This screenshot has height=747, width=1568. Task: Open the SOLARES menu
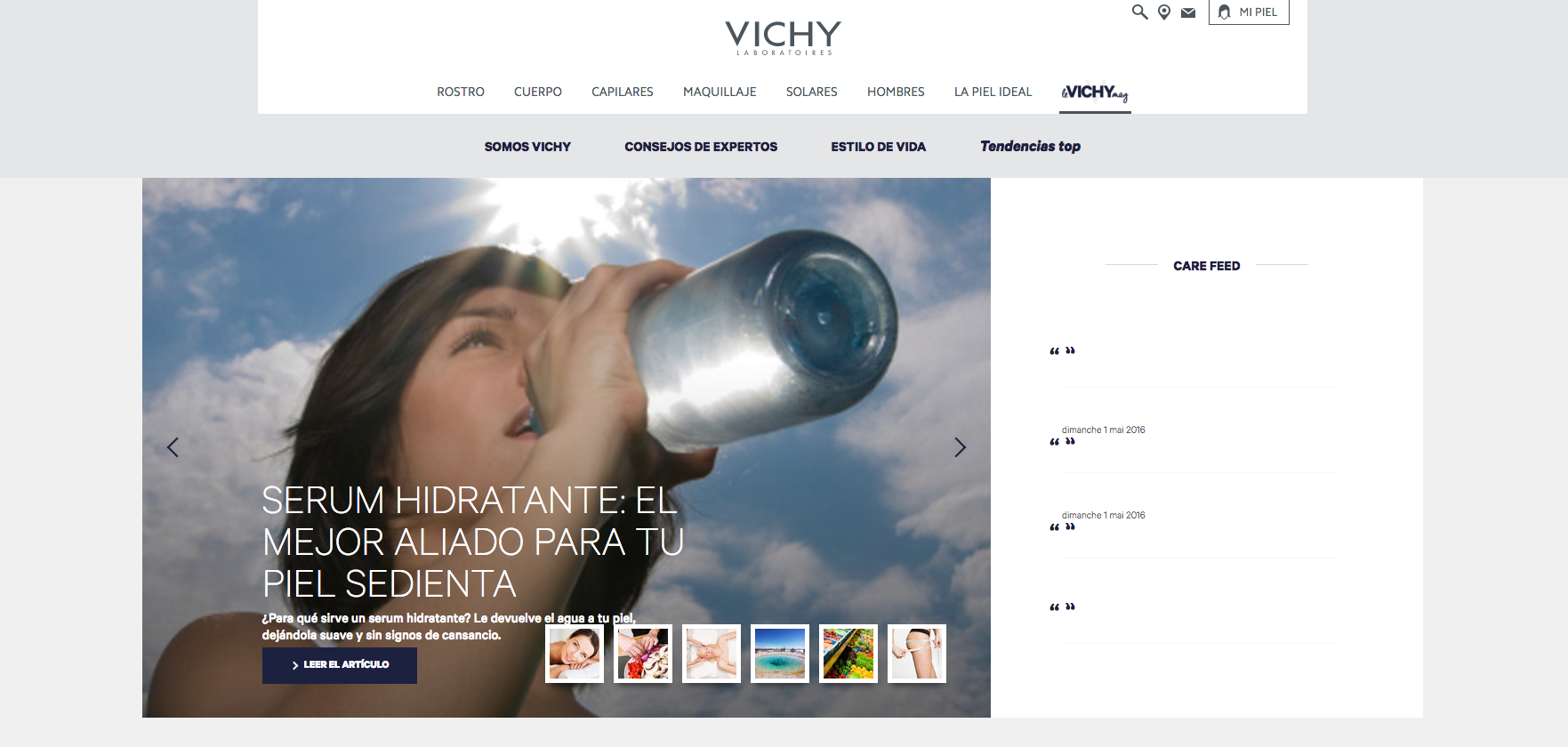[x=812, y=92]
